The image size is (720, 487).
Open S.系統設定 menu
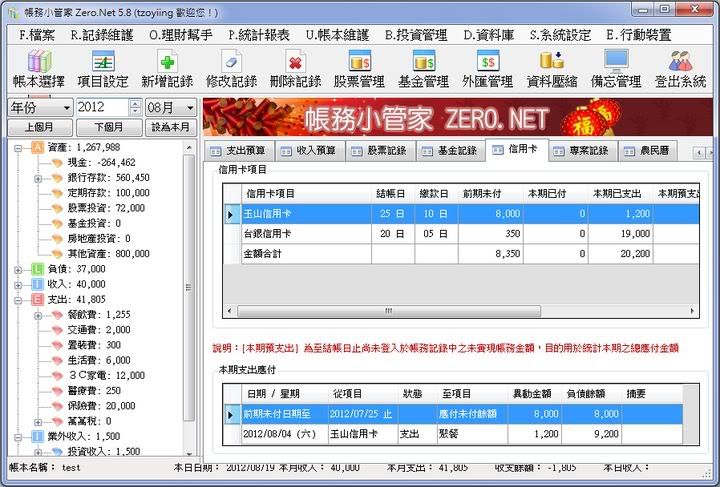pyautogui.click(x=560, y=35)
